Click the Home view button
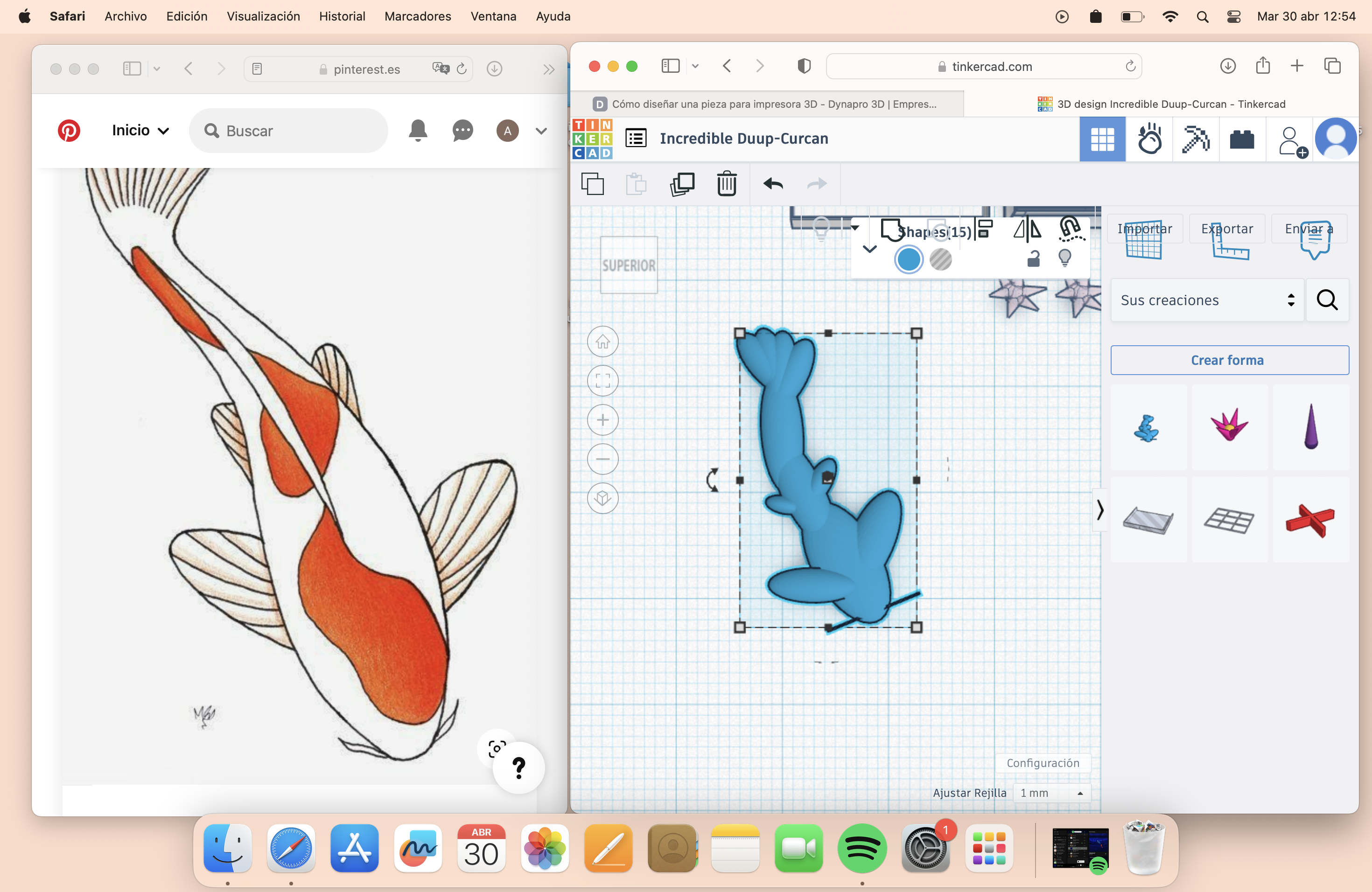 [x=602, y=341]
